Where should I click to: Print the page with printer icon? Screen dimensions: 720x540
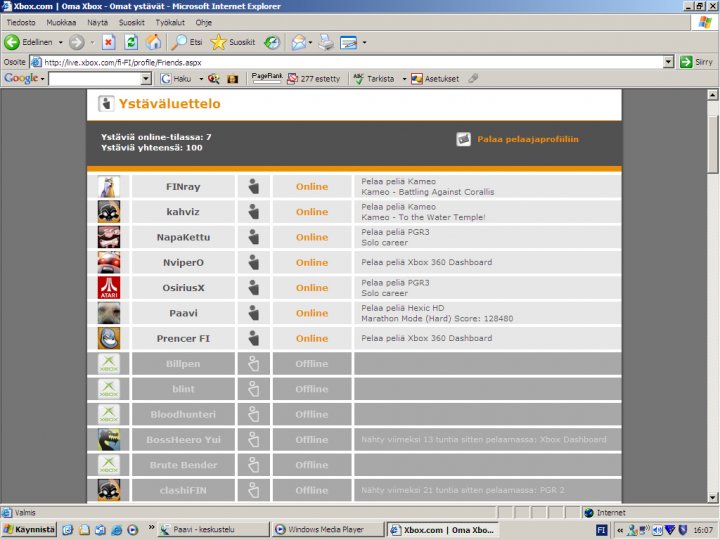pyautogui.click(x=326, y=43)
